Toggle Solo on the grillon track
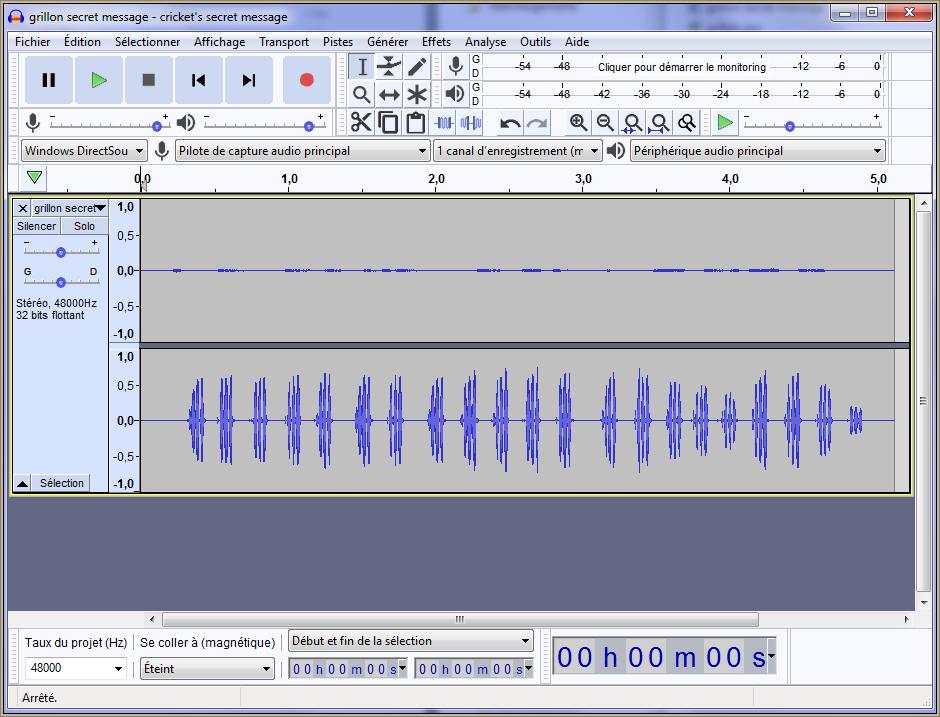Viewport: 940px width, 717px height. (x=85, y=226)
